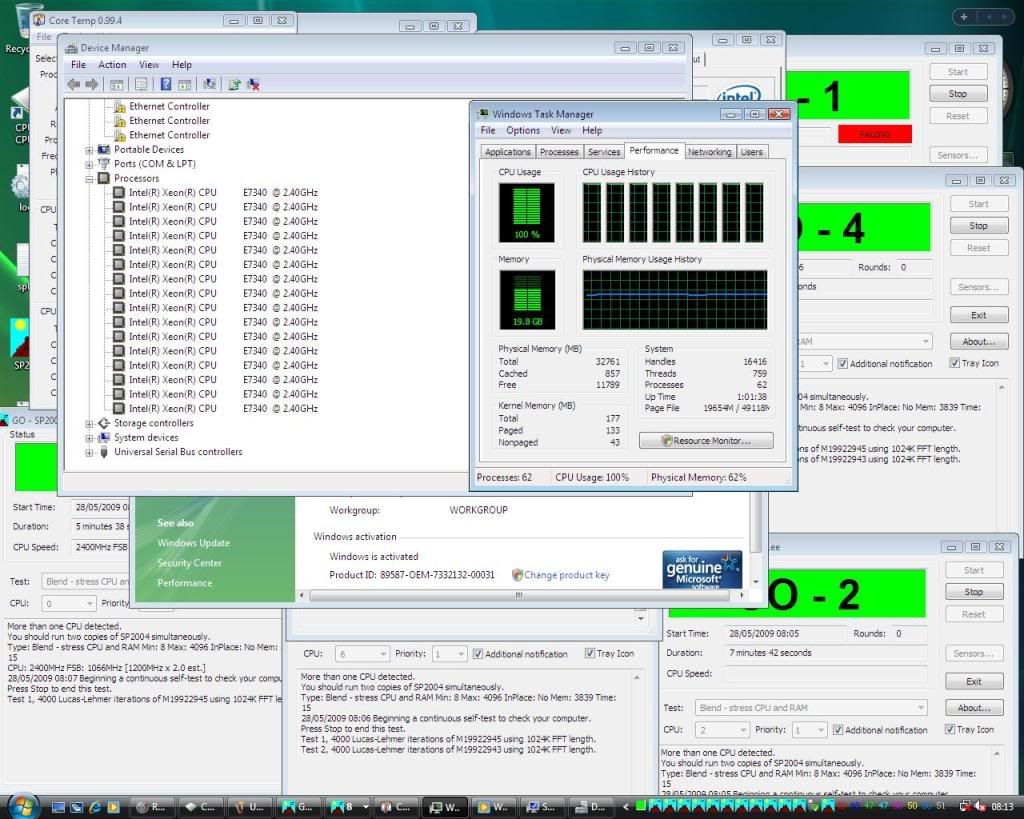1024x819 pixels.
Task: Toggle Additional notification in GO-4 window
Action: (842, 364)
